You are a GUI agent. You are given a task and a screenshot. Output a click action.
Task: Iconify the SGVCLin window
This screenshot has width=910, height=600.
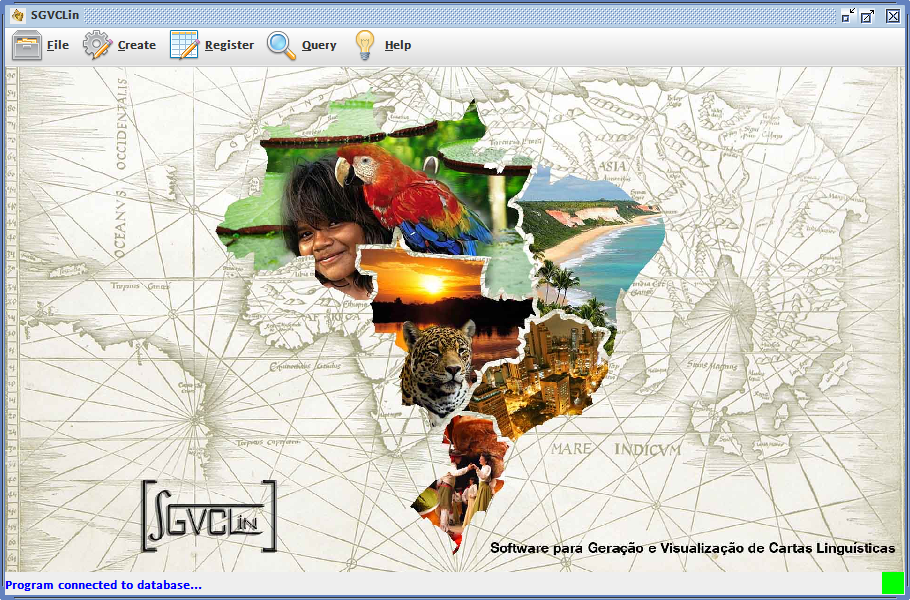848,15
